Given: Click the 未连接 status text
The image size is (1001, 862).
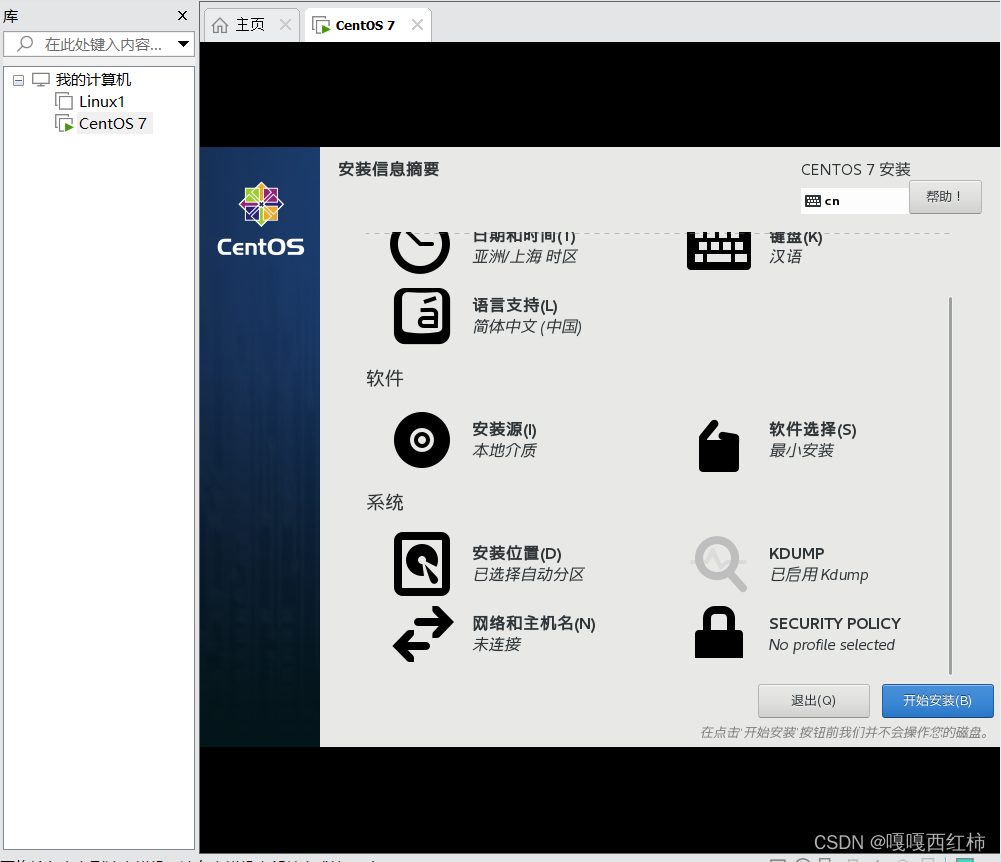Looking at the screenshot, I should click(x=497, y=644).
